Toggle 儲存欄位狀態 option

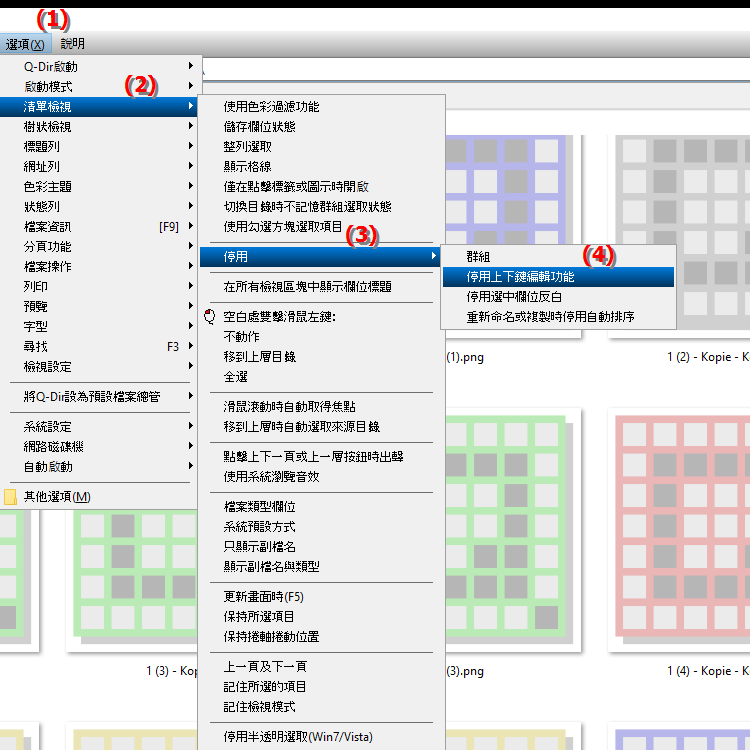coord(321,127)
